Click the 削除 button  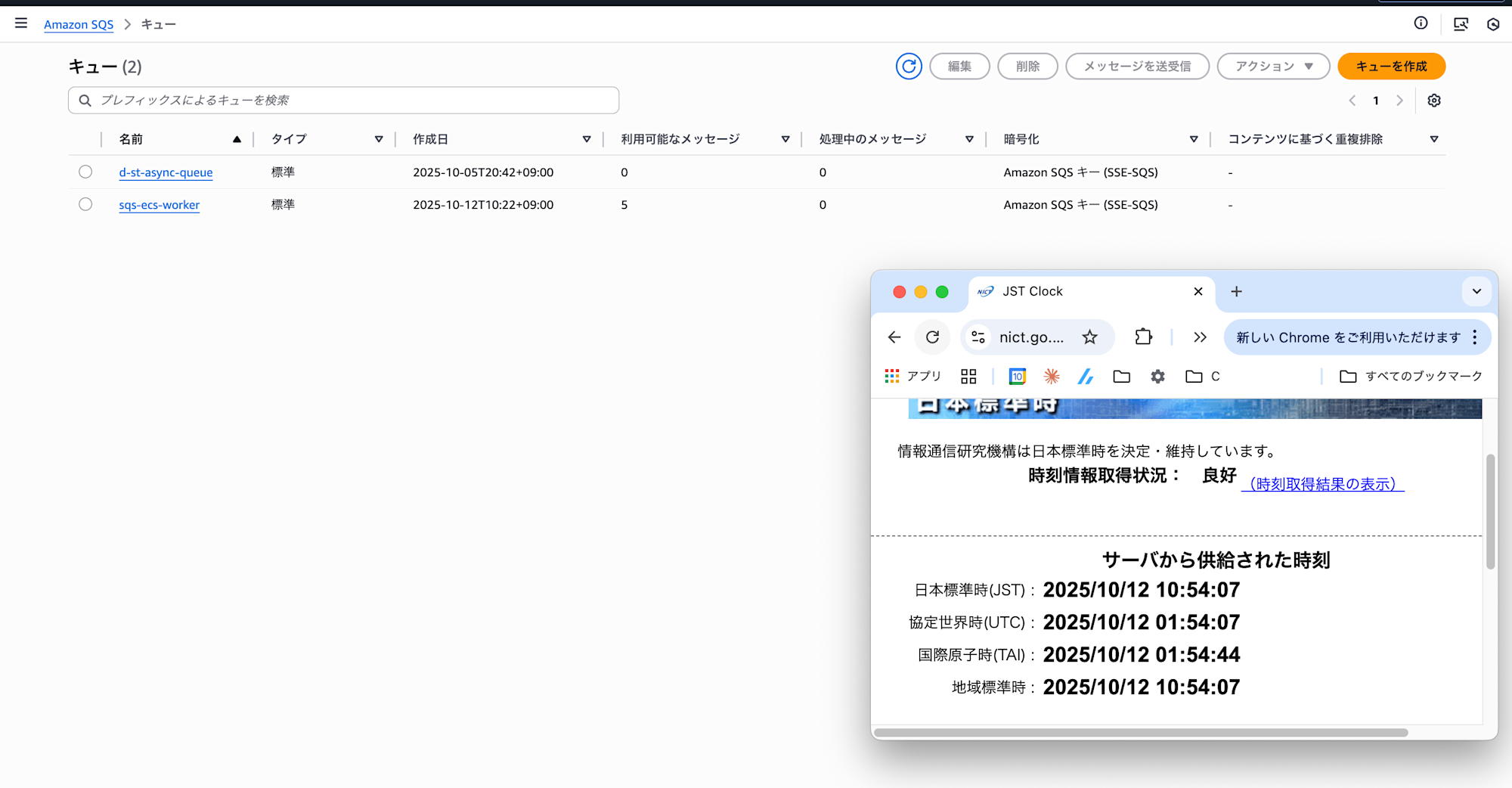point(1028,67)
